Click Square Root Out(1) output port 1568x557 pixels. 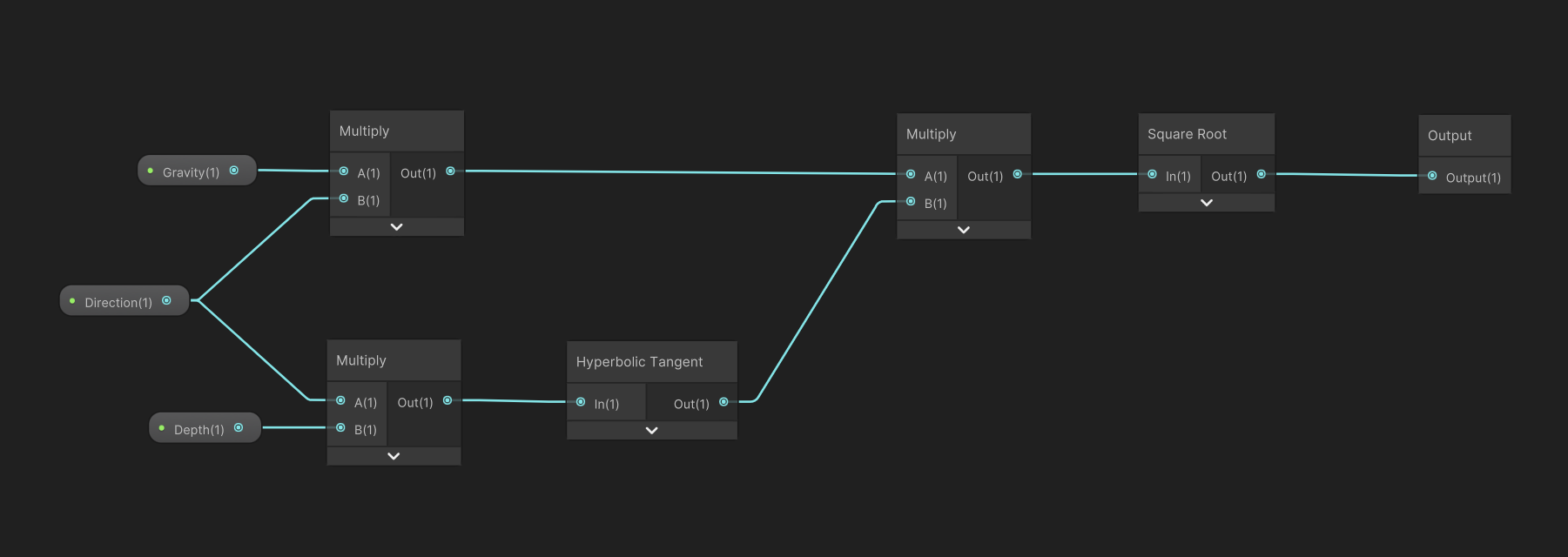1261,174
